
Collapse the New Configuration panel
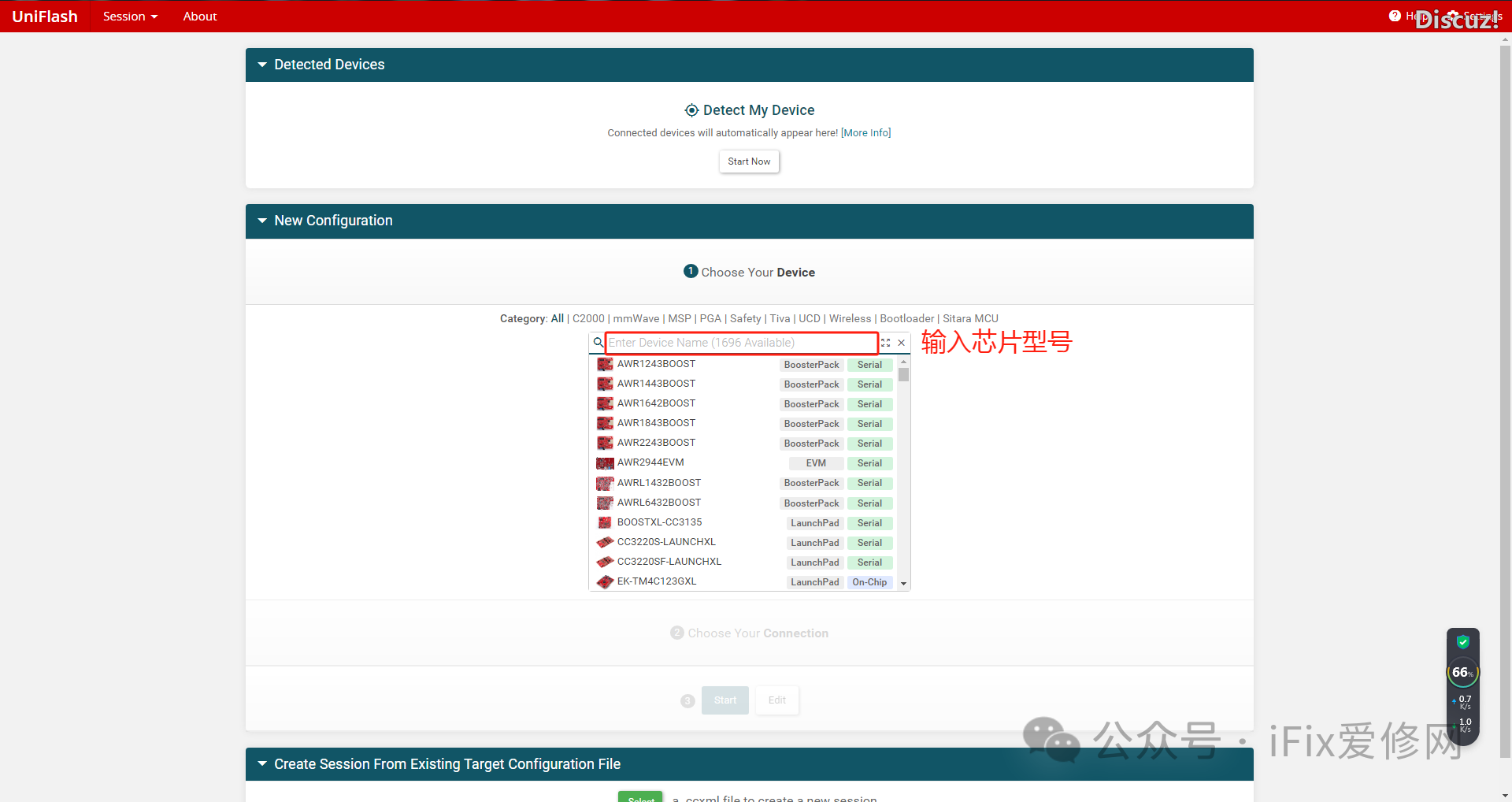click(262, 221)
